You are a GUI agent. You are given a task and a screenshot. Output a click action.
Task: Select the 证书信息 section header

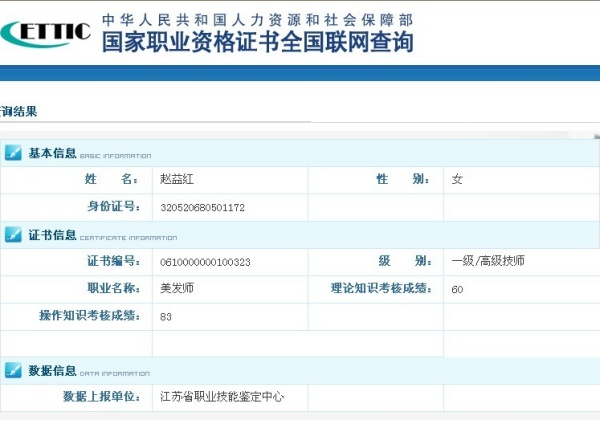click(52, 235)
